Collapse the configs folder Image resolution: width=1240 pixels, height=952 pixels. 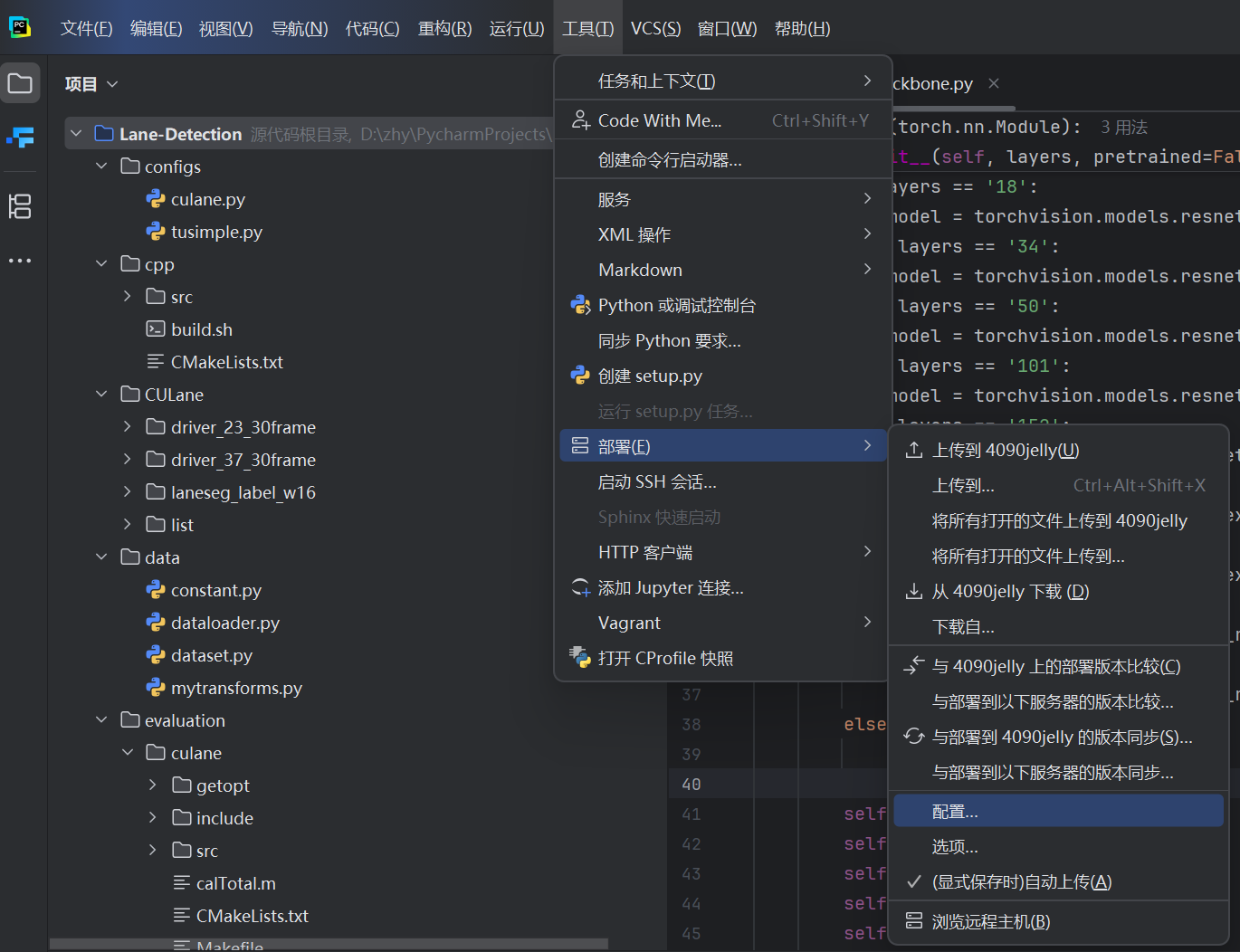101,167
